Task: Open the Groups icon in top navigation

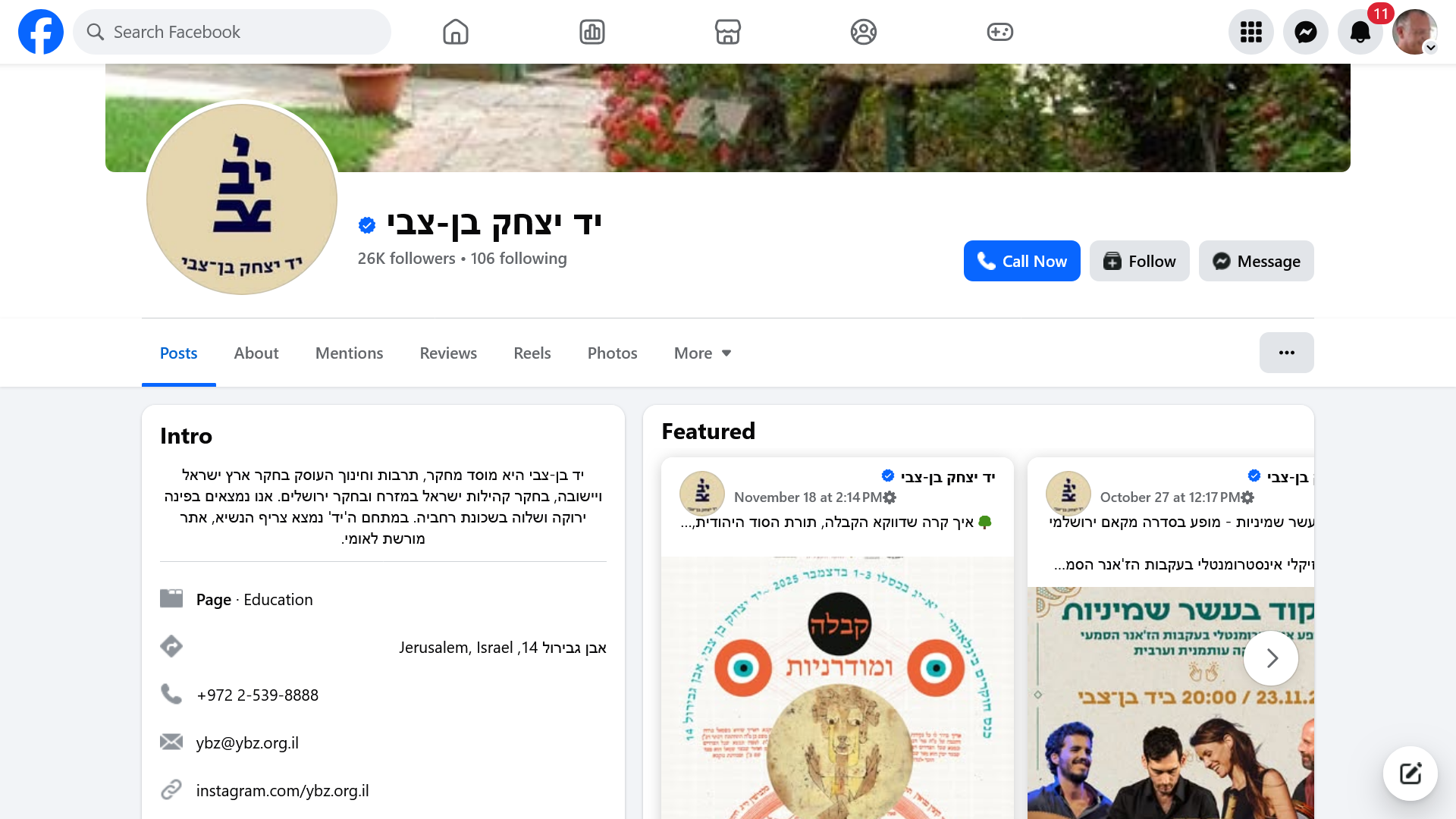Action: [863, 32]
